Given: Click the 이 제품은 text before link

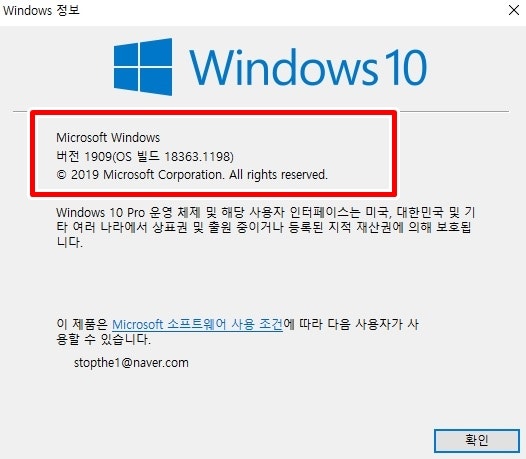Looking at the screenshot, I should [x=82, y=324].
